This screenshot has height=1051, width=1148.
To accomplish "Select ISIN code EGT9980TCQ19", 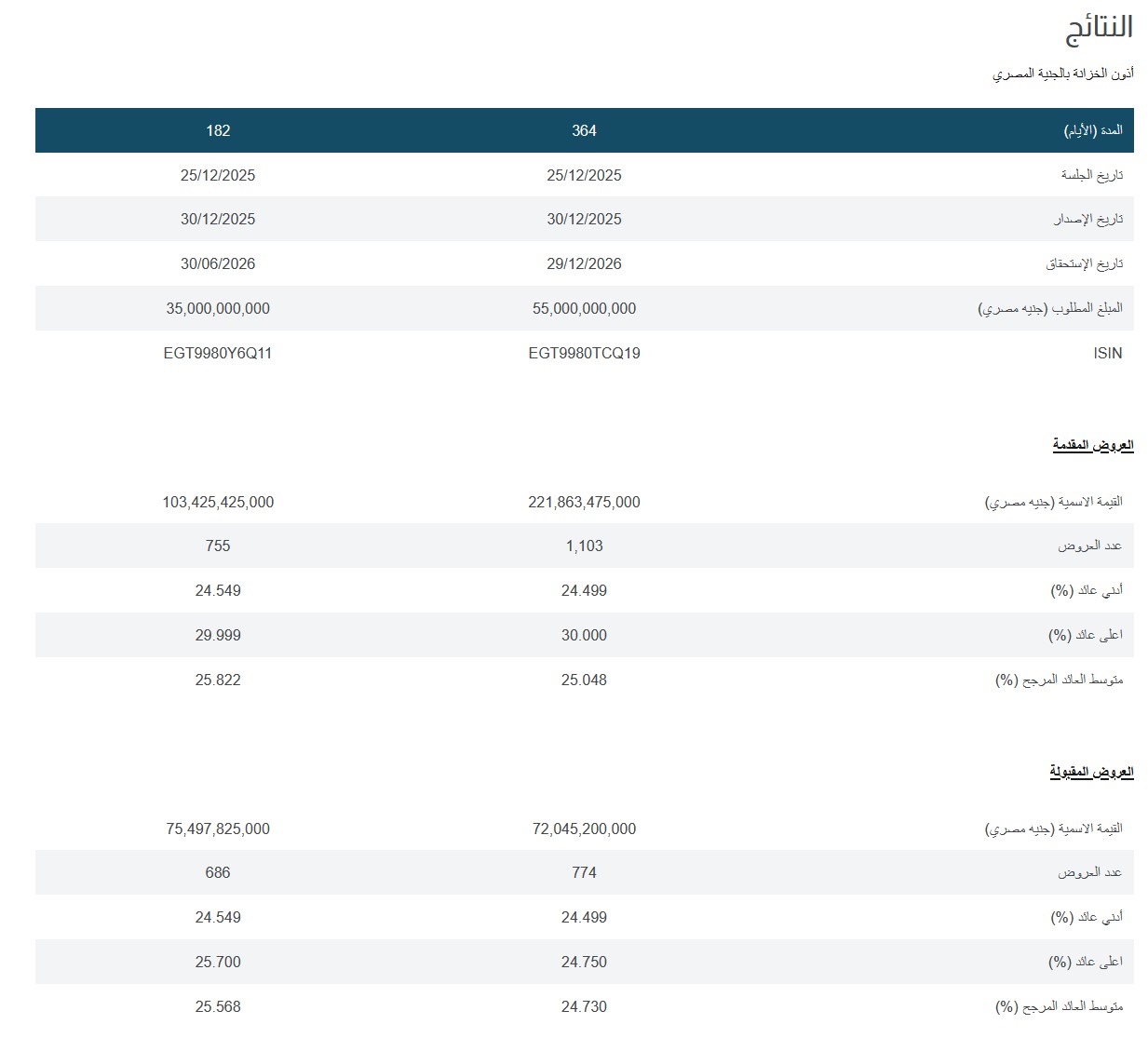I will [584, 353].
